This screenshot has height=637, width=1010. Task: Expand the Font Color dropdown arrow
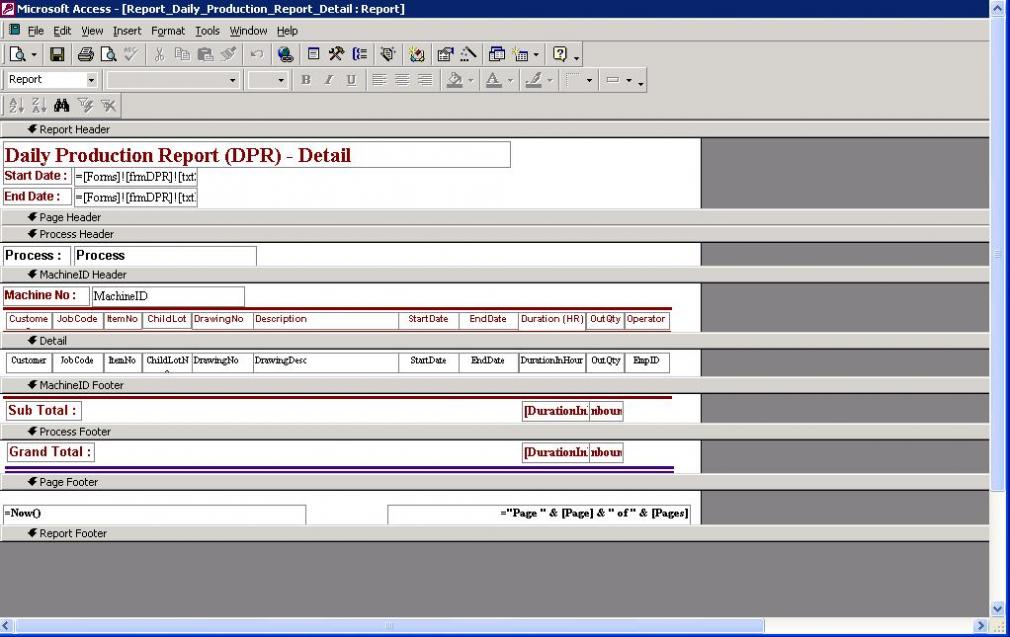(x=510, y=80)
